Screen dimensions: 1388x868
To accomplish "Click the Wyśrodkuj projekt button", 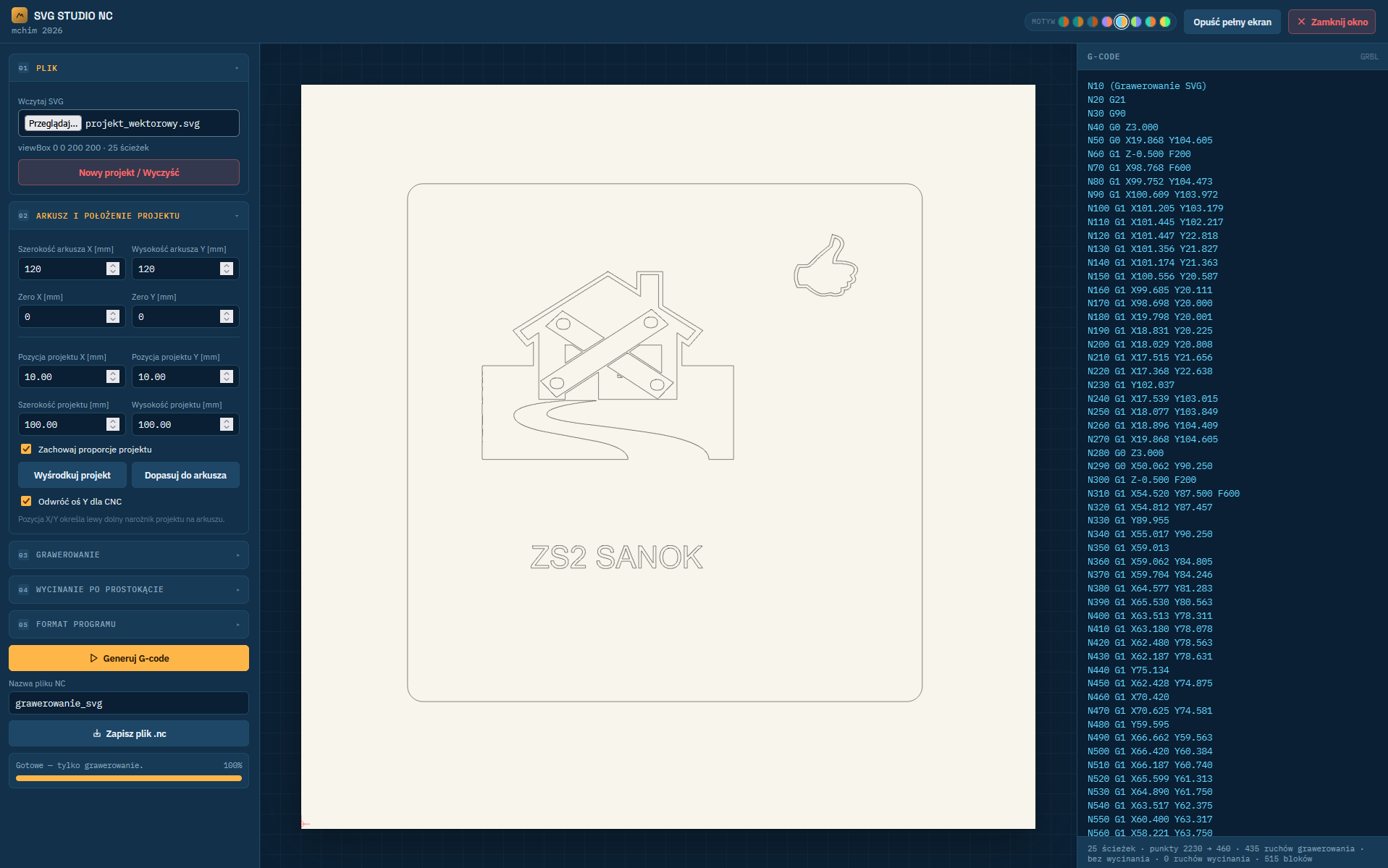I will (72, 475).
